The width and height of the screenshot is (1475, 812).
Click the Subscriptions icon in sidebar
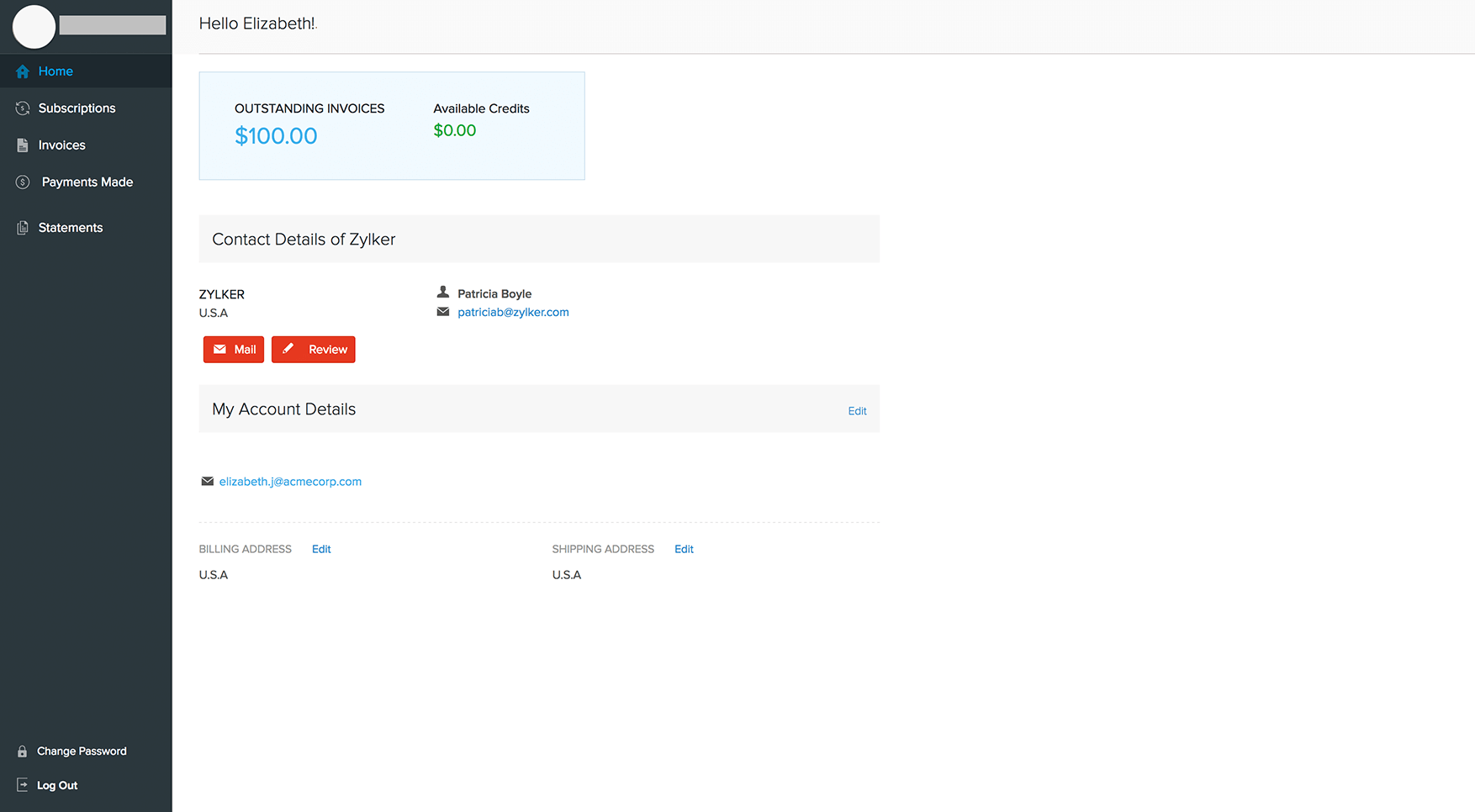(x=23, y=108)
